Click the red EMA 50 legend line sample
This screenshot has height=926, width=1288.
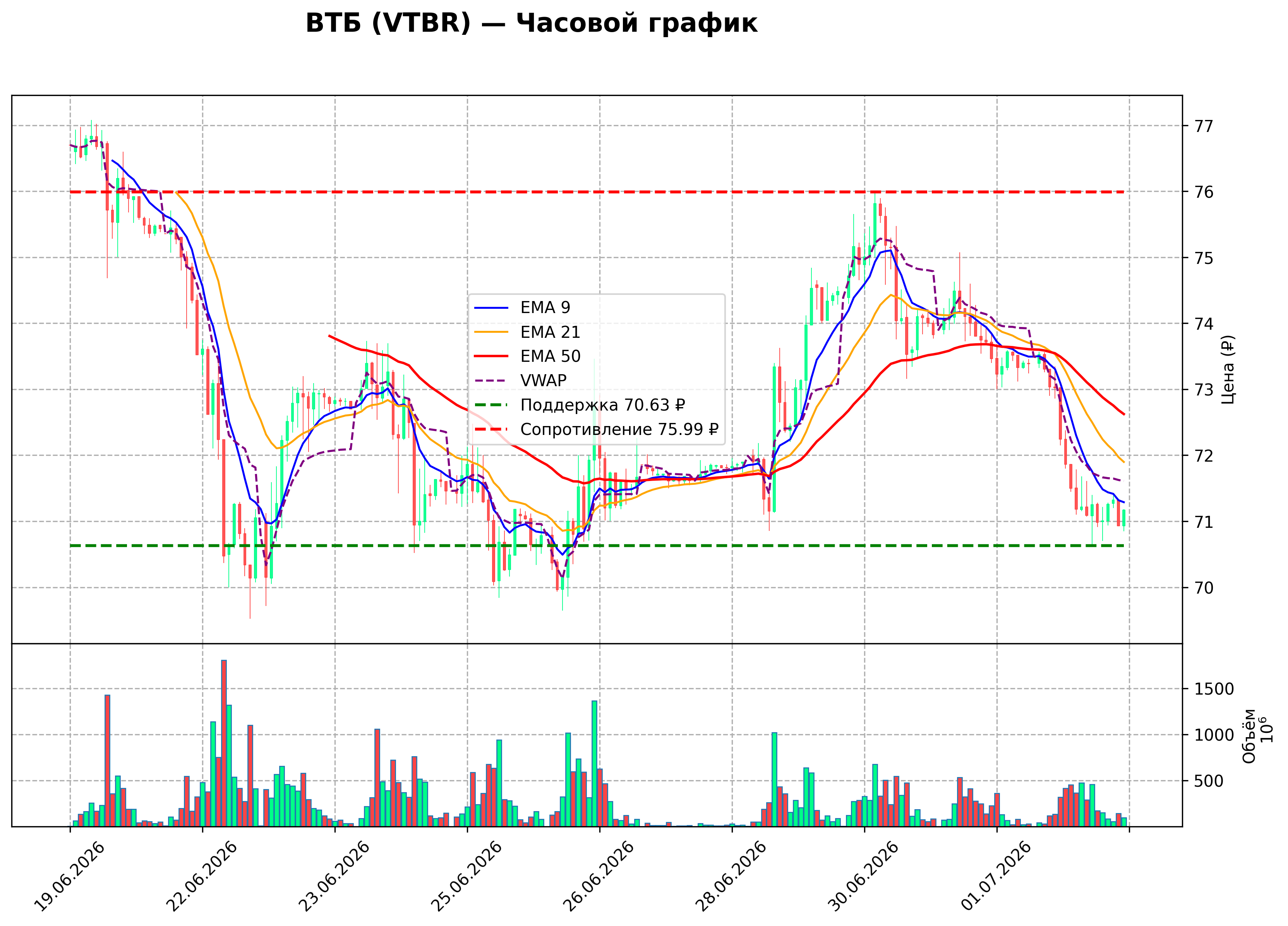[x=491, y=356]
